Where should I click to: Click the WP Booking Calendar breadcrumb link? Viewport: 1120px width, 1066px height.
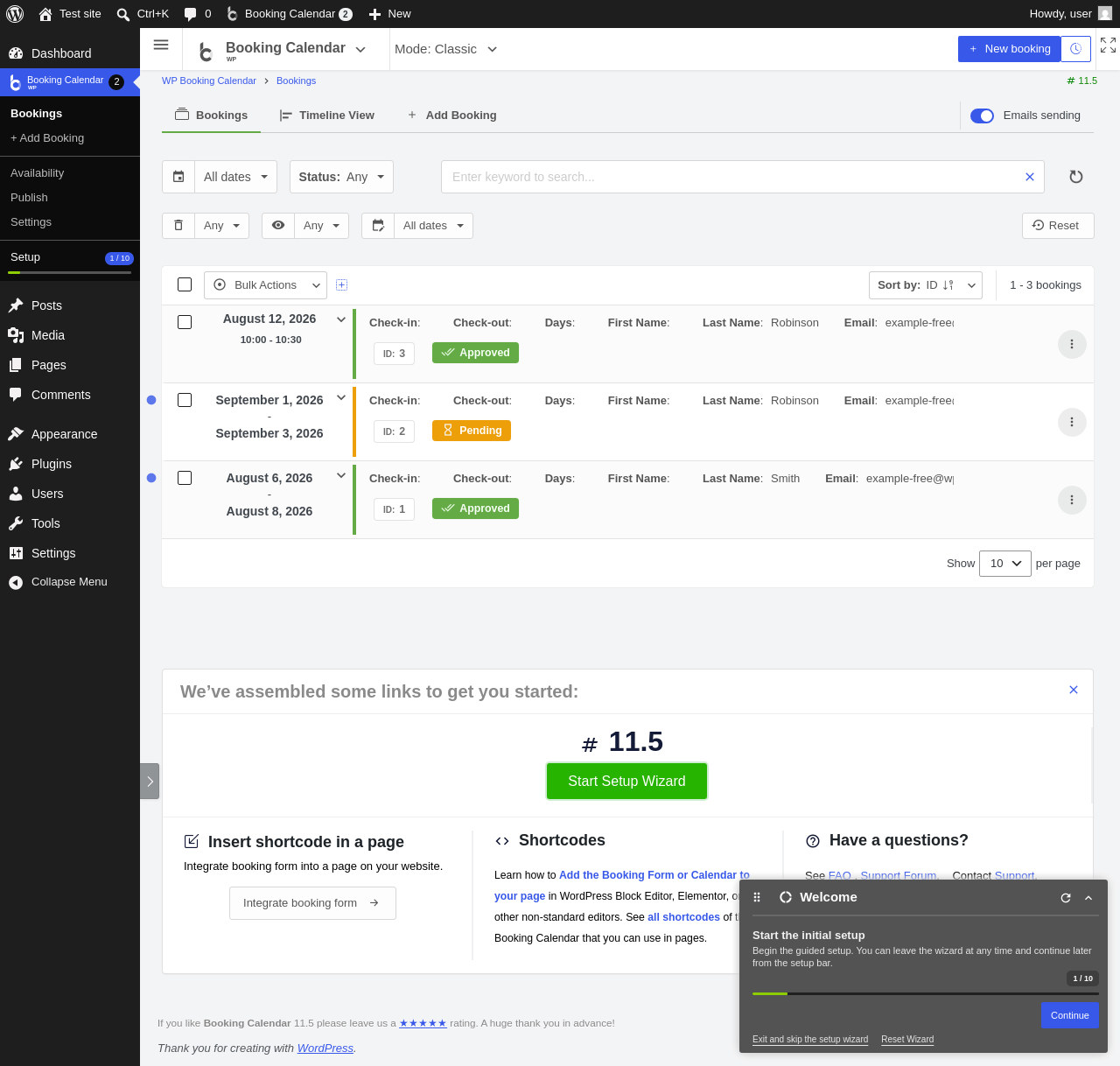tap(209, 81)
